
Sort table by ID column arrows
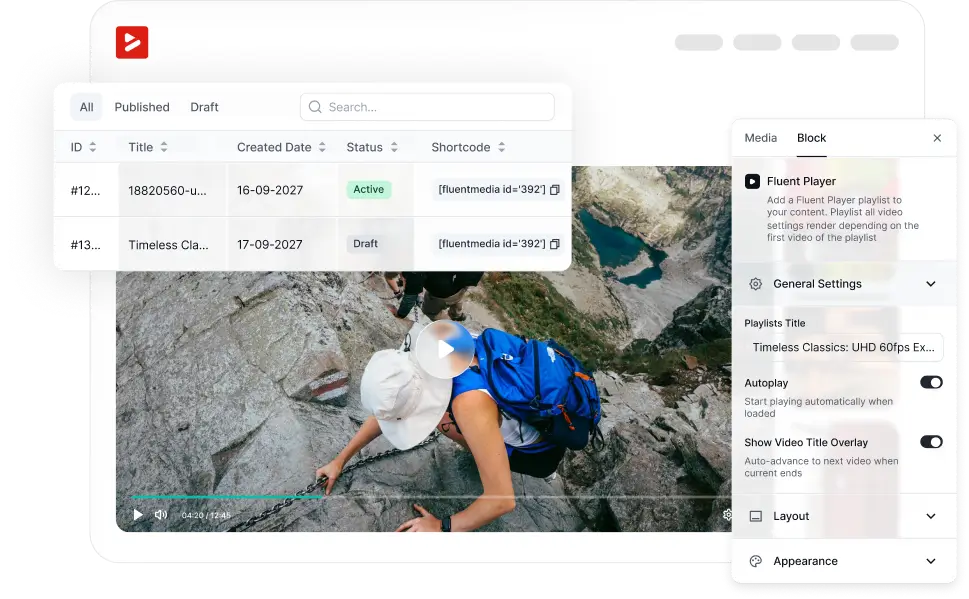93,147
